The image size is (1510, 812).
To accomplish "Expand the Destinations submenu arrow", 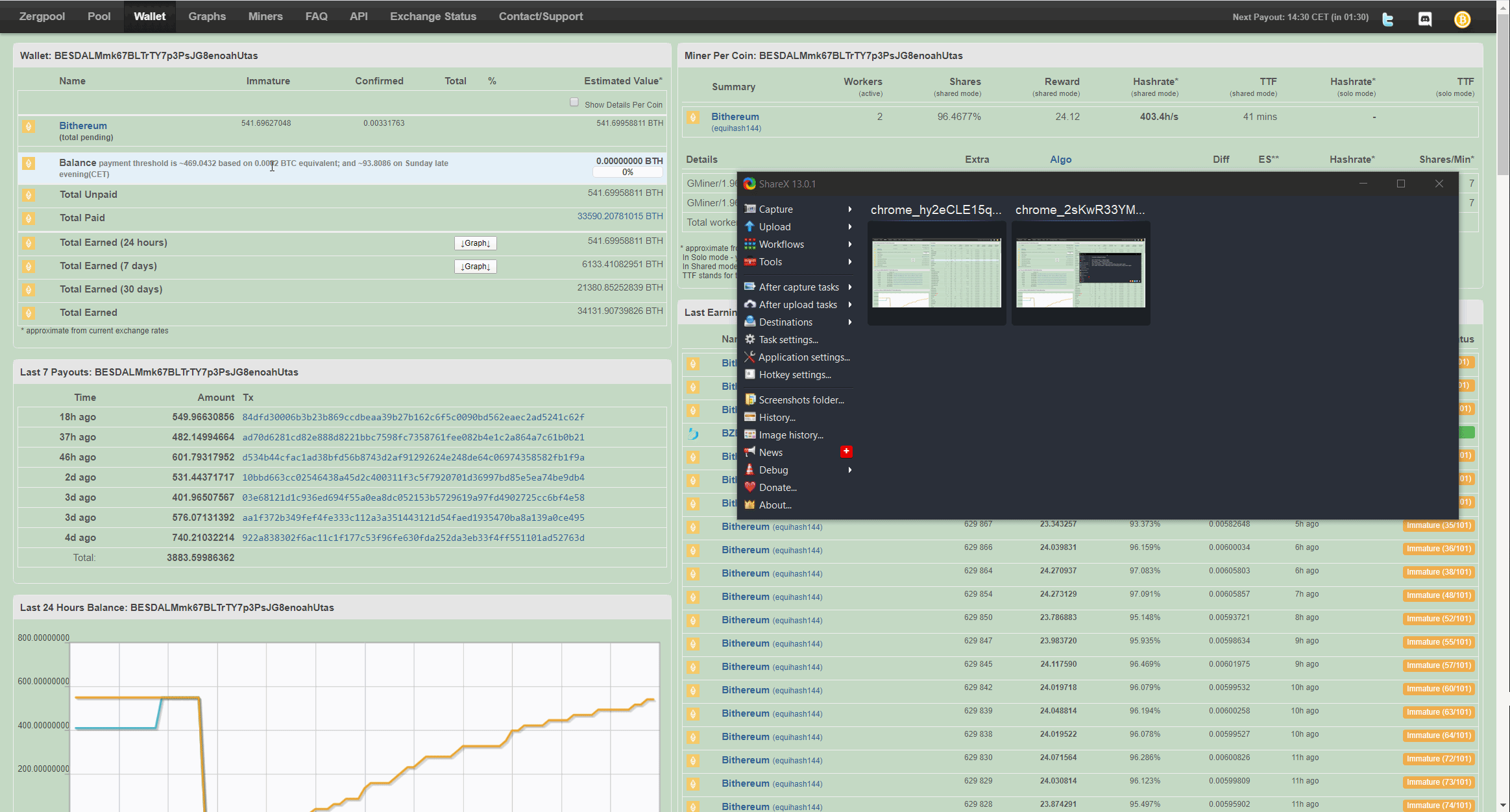I will 849,322.
